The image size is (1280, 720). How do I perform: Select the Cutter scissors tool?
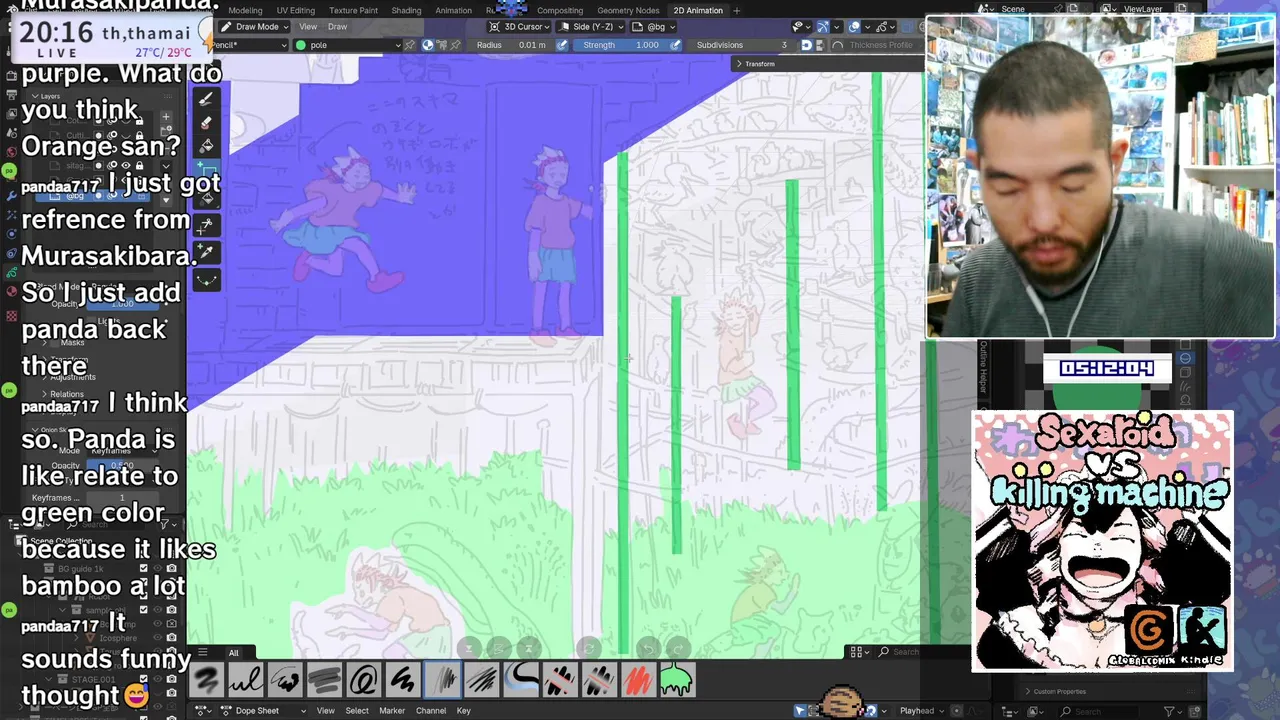point(205,227)
